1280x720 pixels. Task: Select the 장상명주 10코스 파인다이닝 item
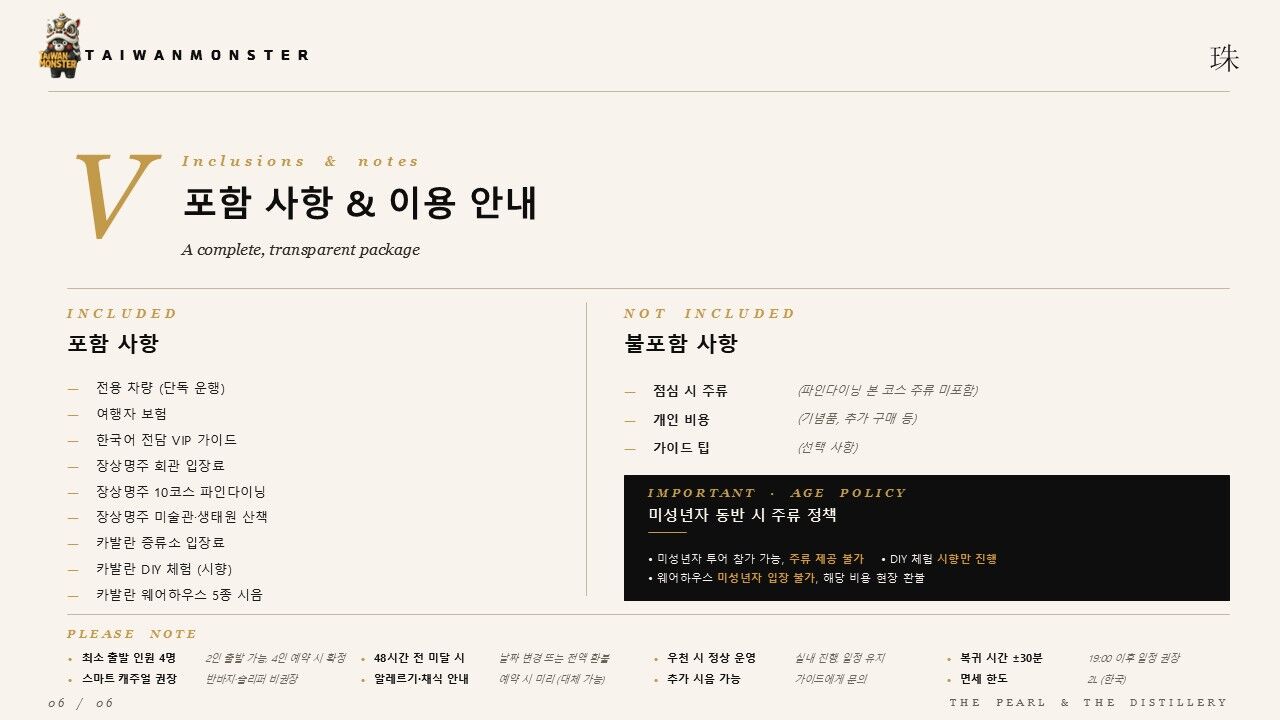click(x=181, y=492)
